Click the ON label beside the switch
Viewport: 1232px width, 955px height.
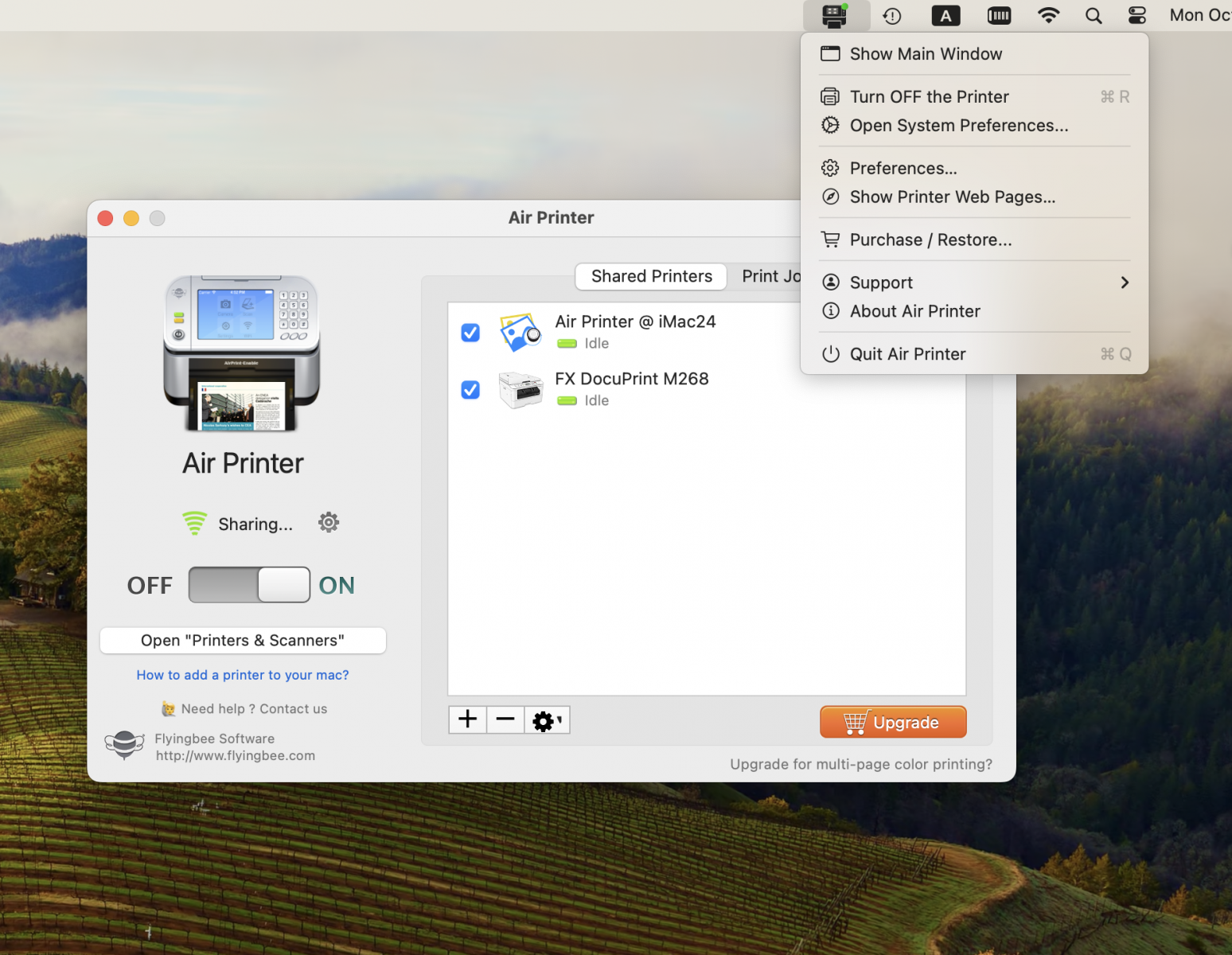coord(337,585)
